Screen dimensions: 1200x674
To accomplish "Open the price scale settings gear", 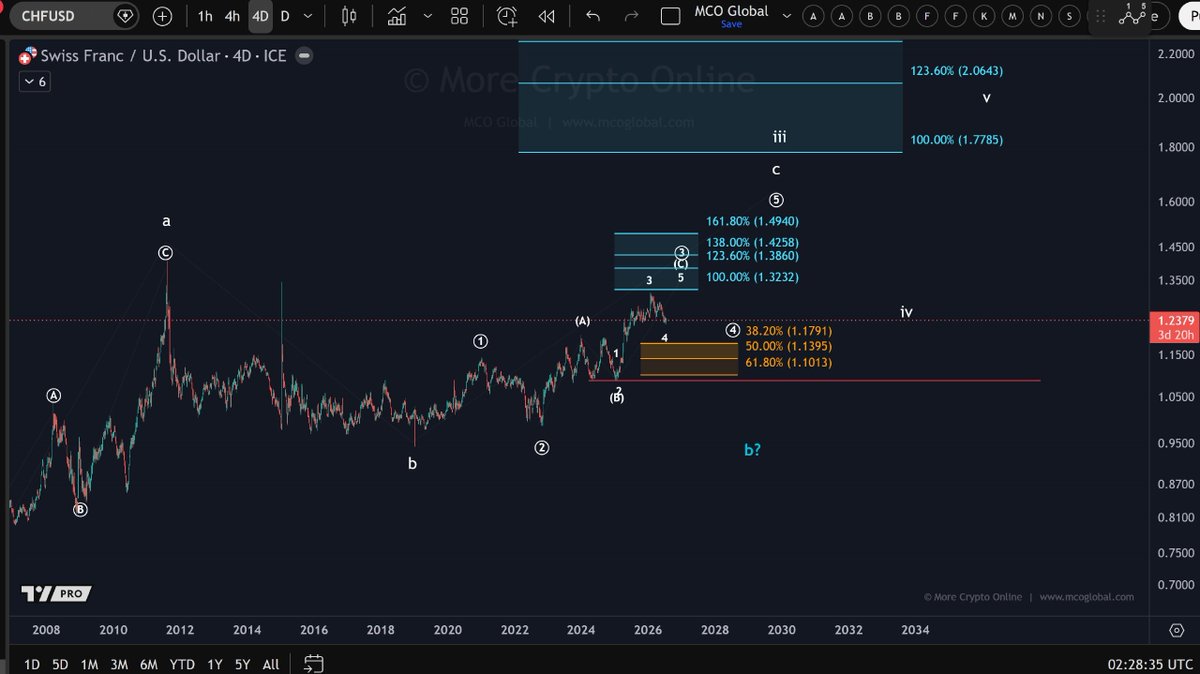I will pos(1177,630).
